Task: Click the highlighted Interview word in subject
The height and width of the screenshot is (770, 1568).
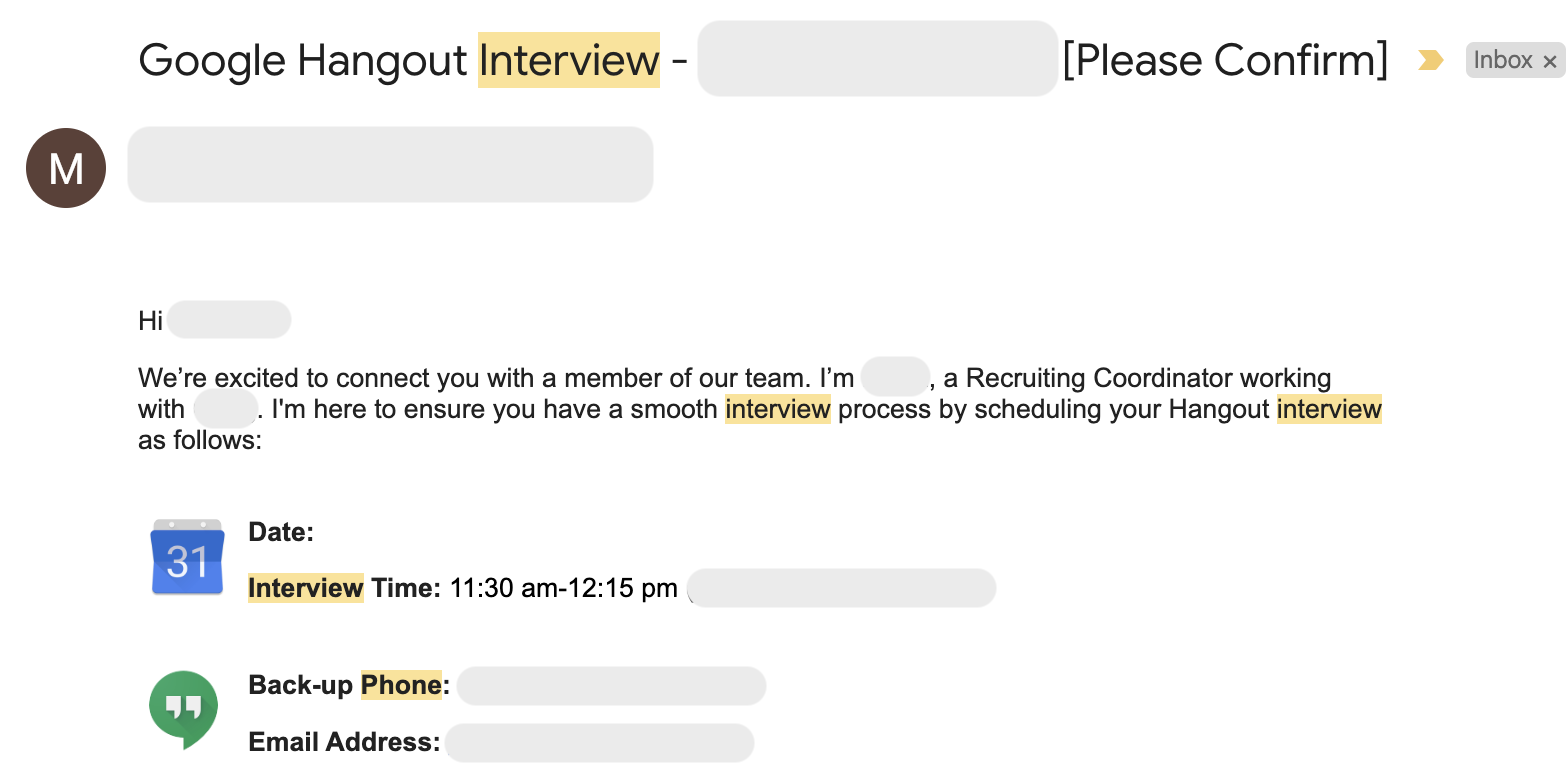Action: tap(569, 60)
